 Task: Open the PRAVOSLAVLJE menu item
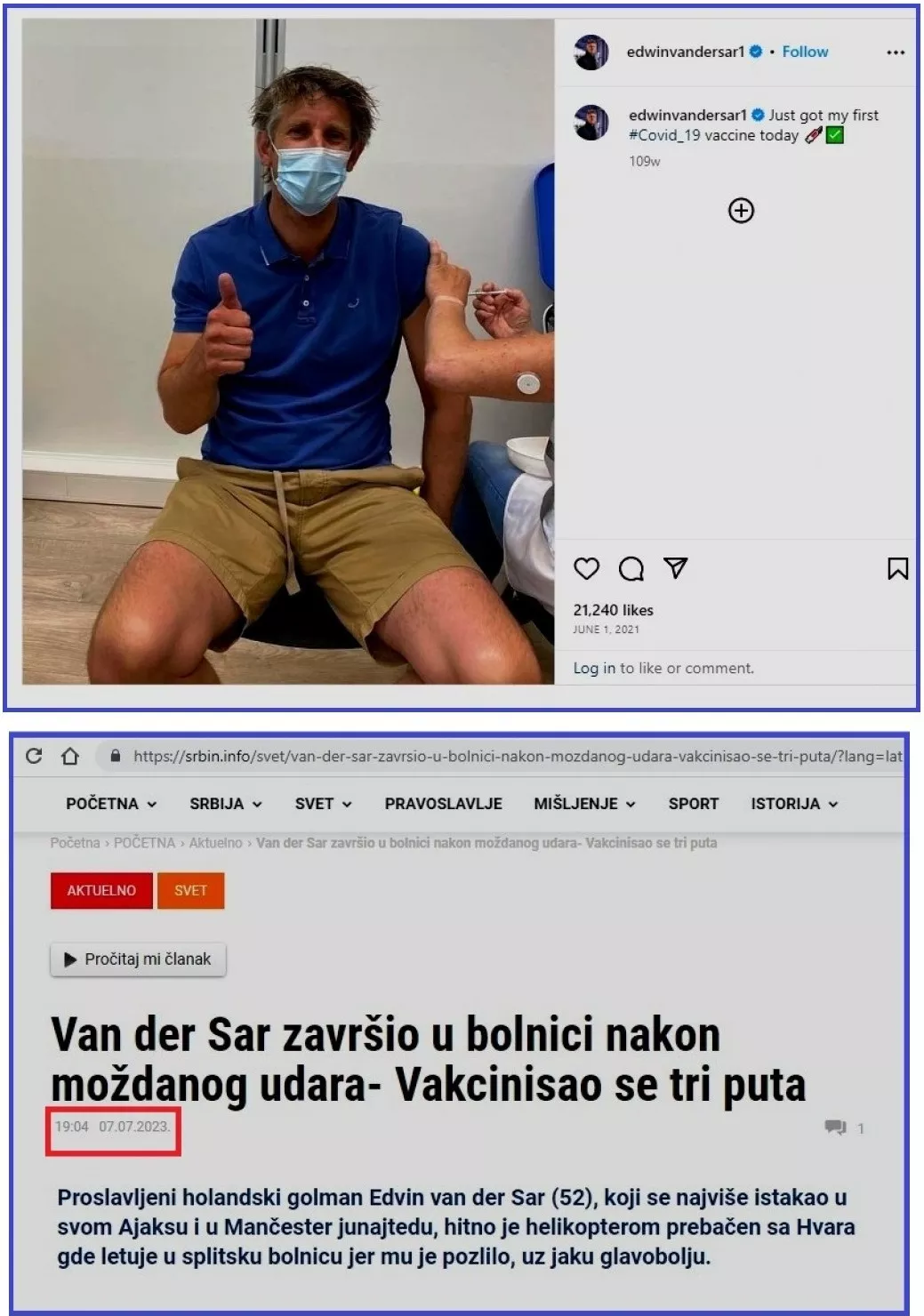[443, 804]
